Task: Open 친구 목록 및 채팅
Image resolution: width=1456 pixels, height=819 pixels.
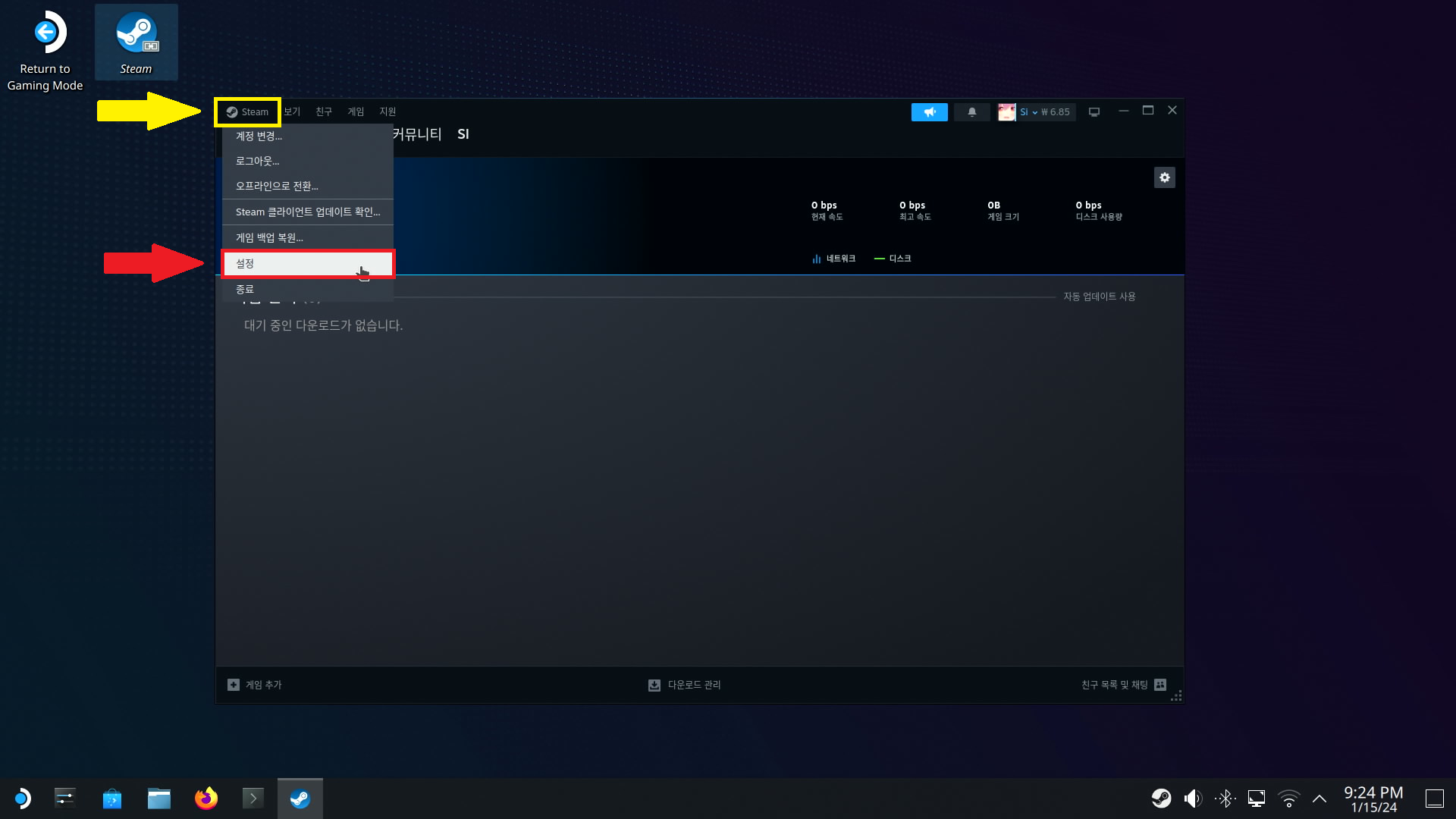Action: pos(1122,685)
